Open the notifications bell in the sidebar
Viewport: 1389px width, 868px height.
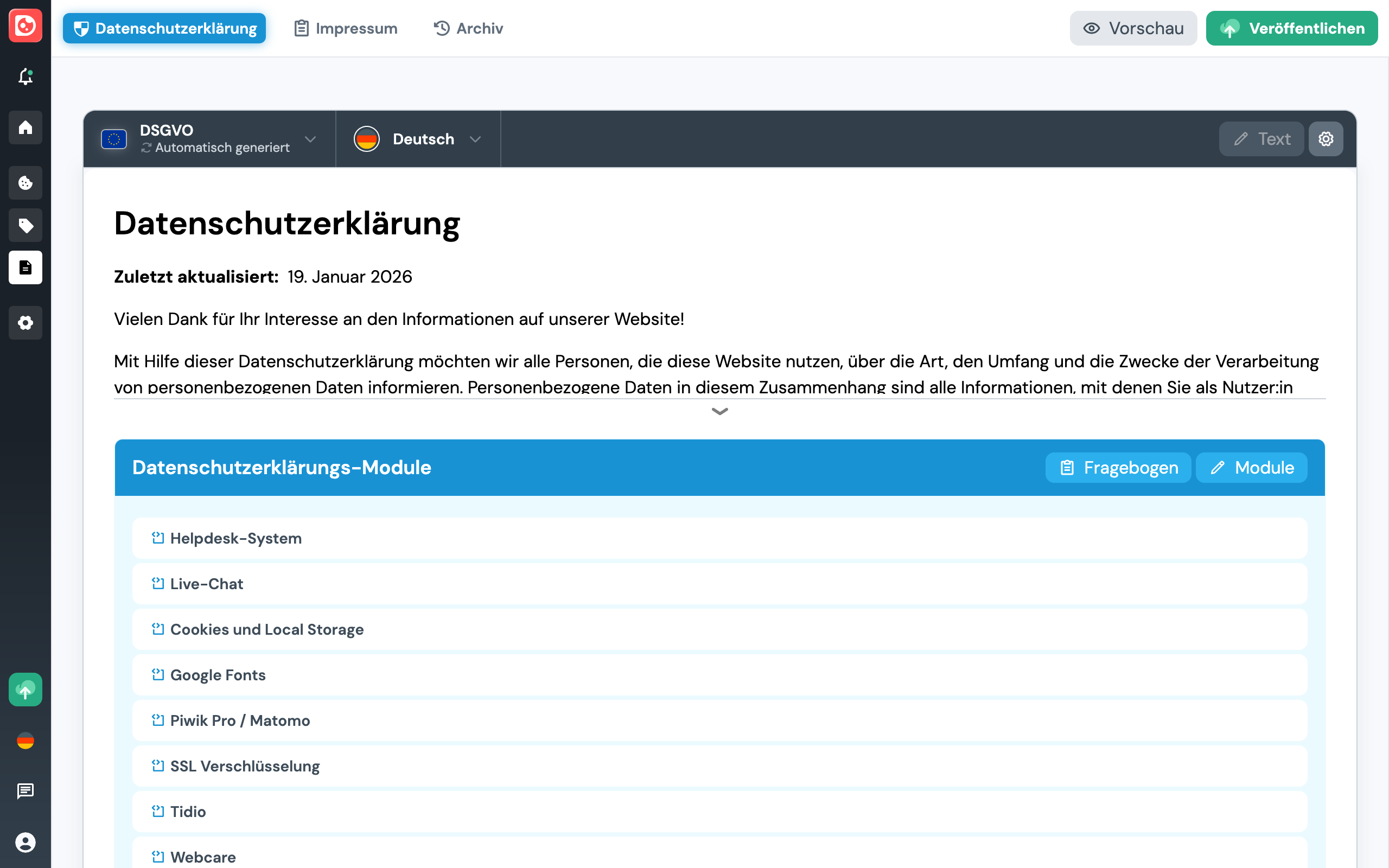26,77
